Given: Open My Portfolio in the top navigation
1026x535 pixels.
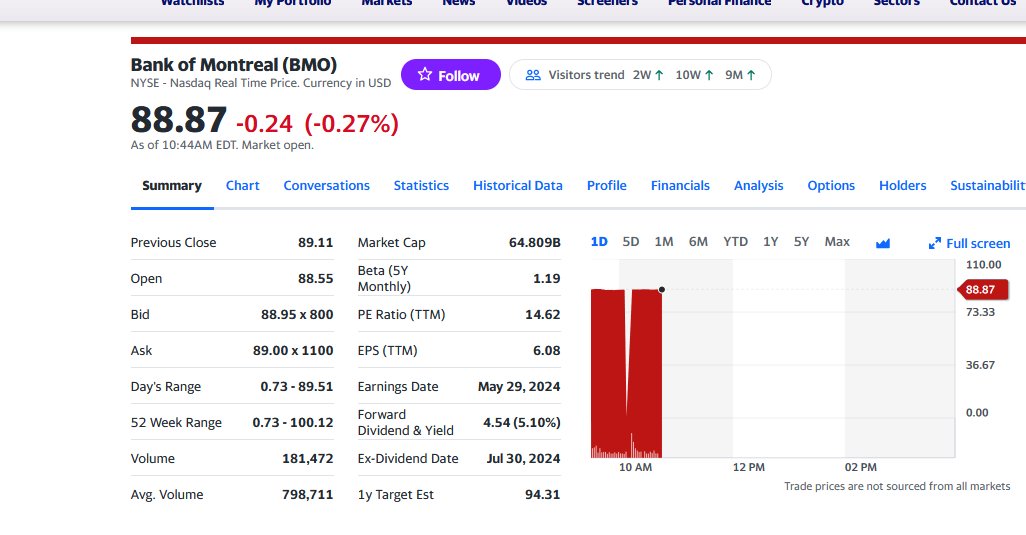Looking at the screenshot, I should coord(292,3).
